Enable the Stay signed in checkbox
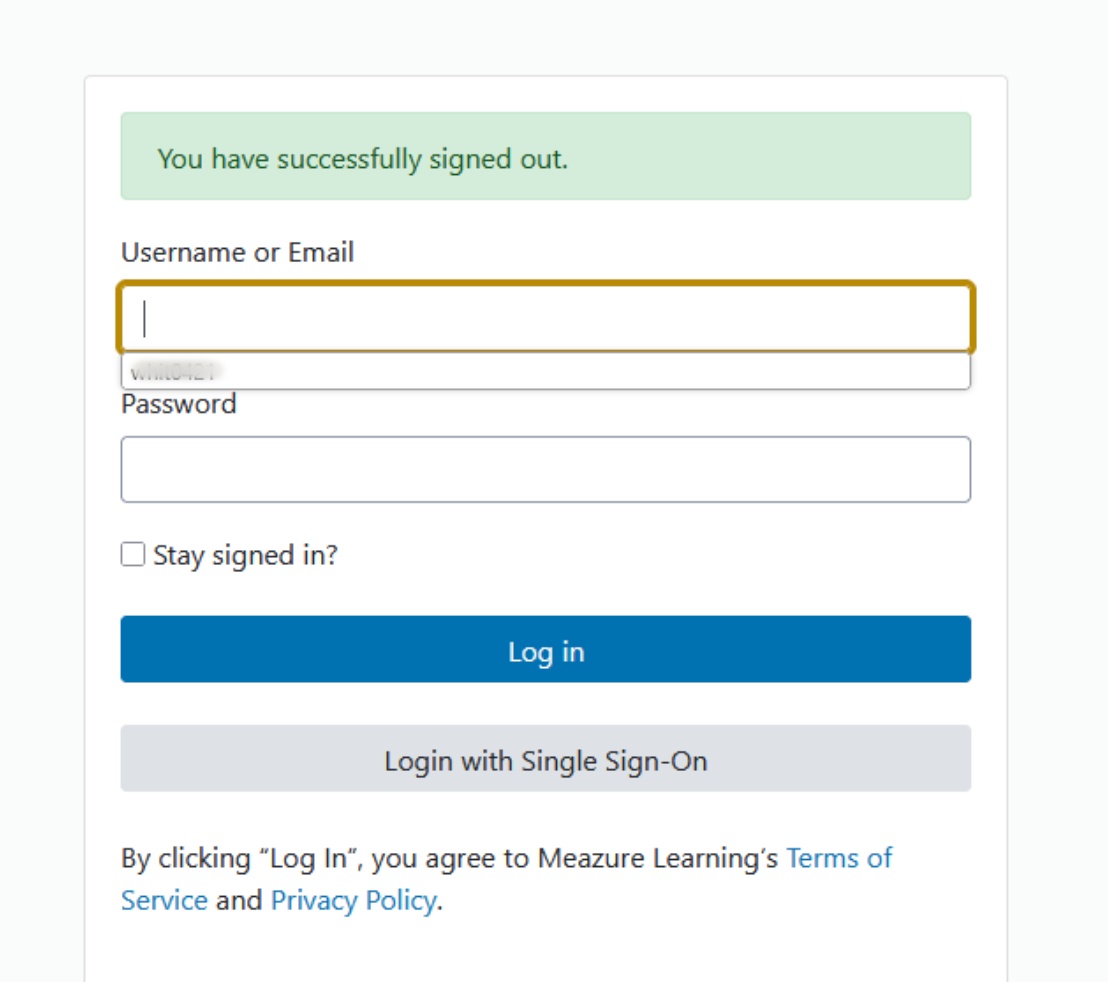Viewport: 1108px width, 982px height. 133,555
